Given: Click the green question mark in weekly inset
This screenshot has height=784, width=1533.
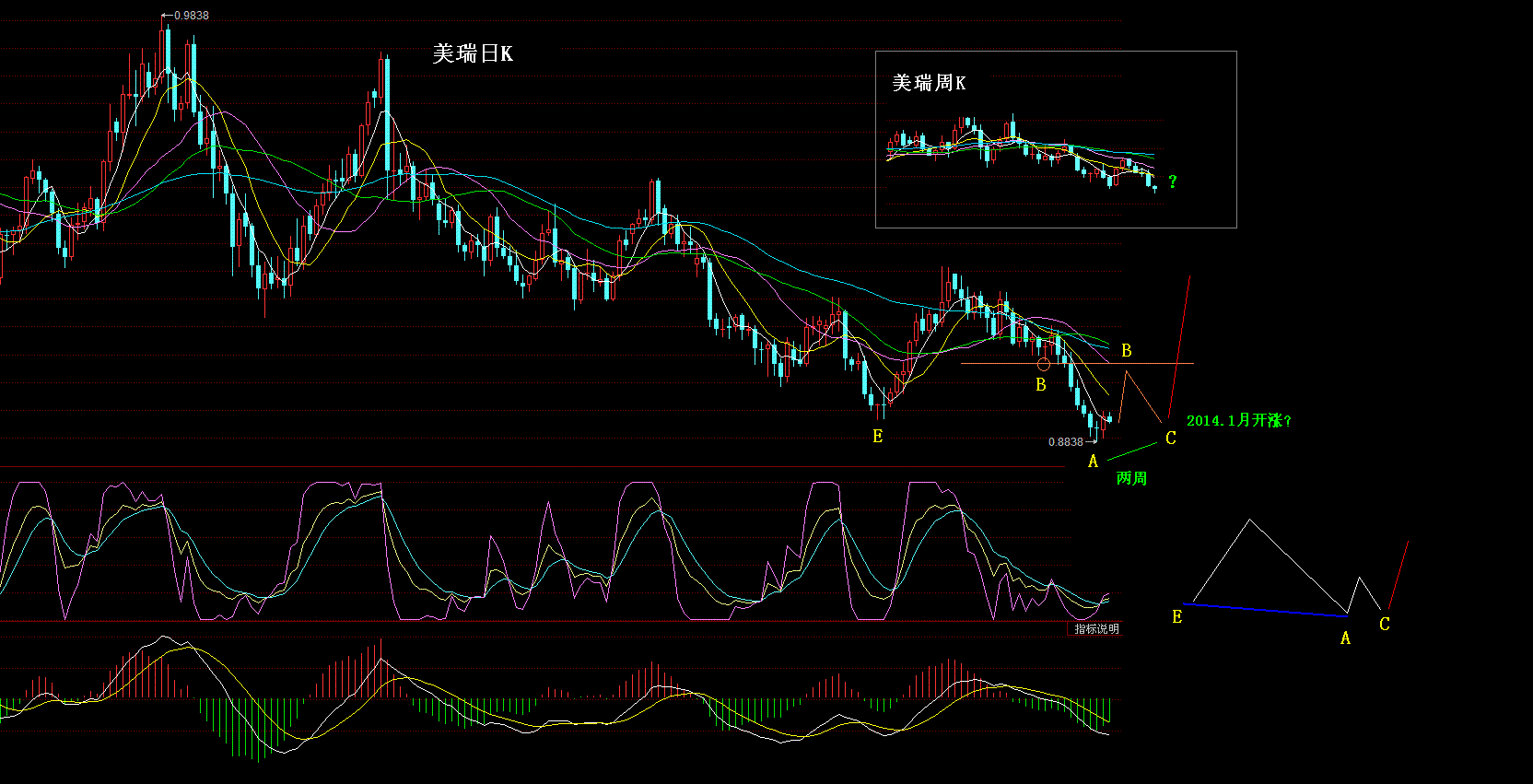Looking at the screenshot, I should (x=1173, y=181).
